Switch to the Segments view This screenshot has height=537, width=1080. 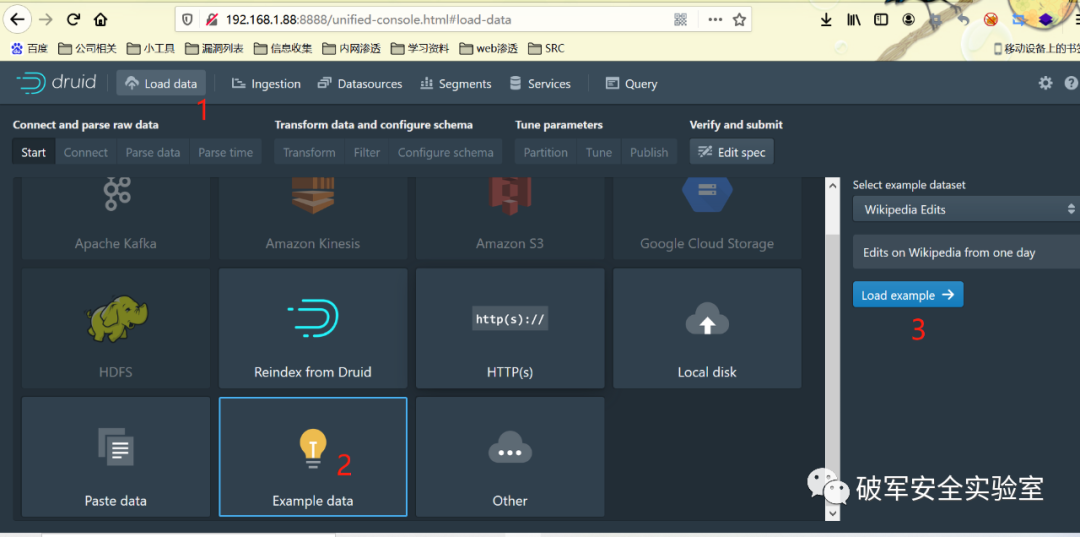(x=455, y=83)
